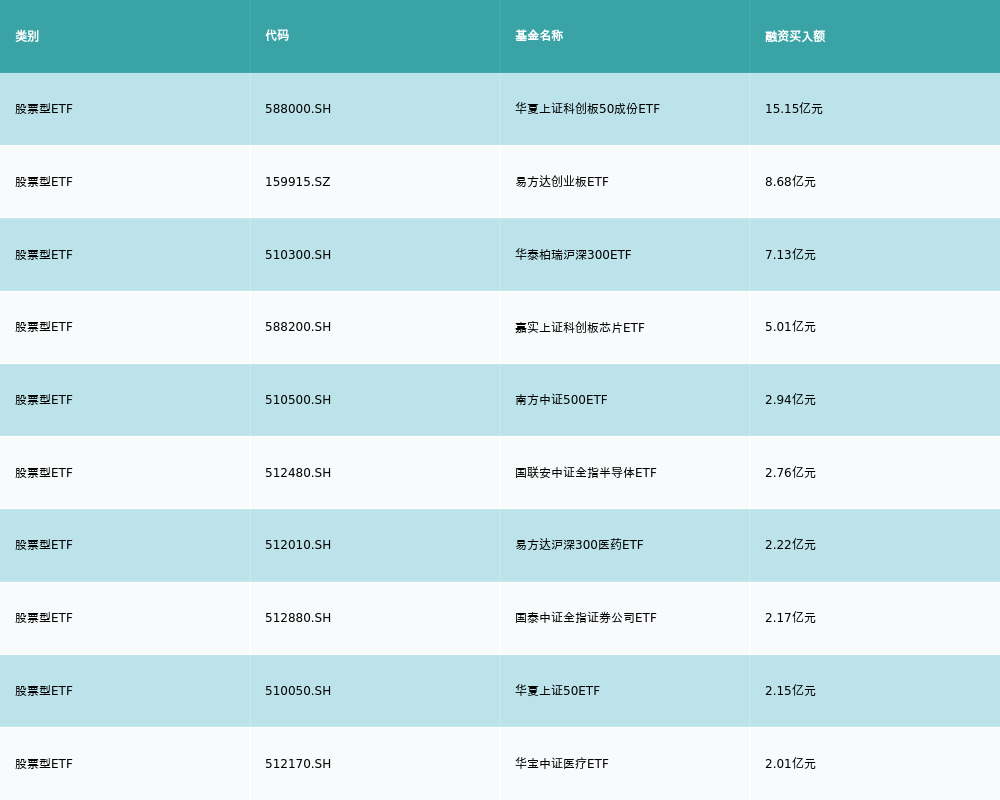Click the 代码 column header

click(x=277, y=36)
